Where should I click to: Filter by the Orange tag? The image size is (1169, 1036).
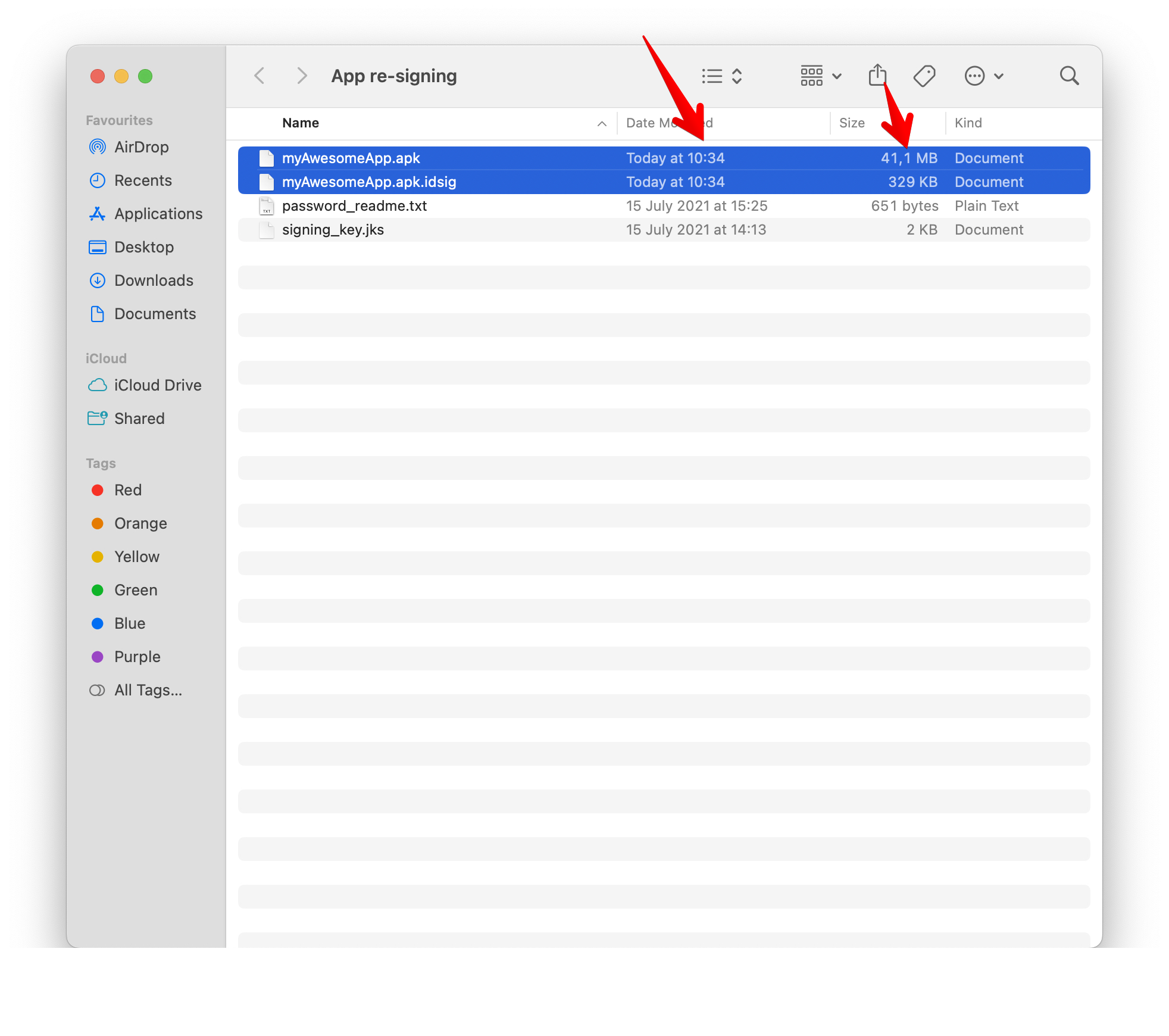tap(140, 523)
